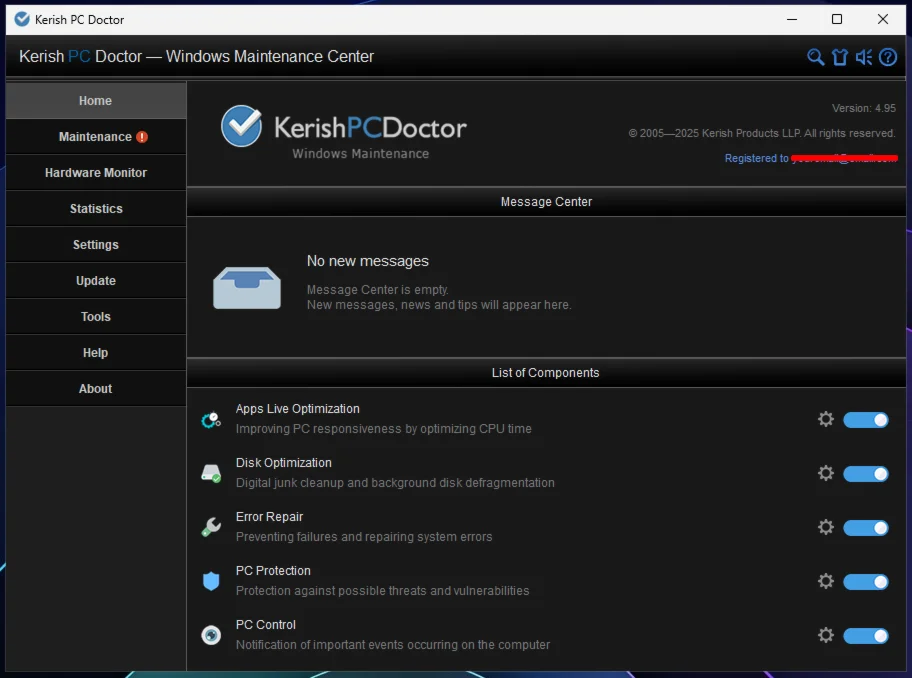
Task: Go to Hardware Monitor
Action: (x=96, y=173)
